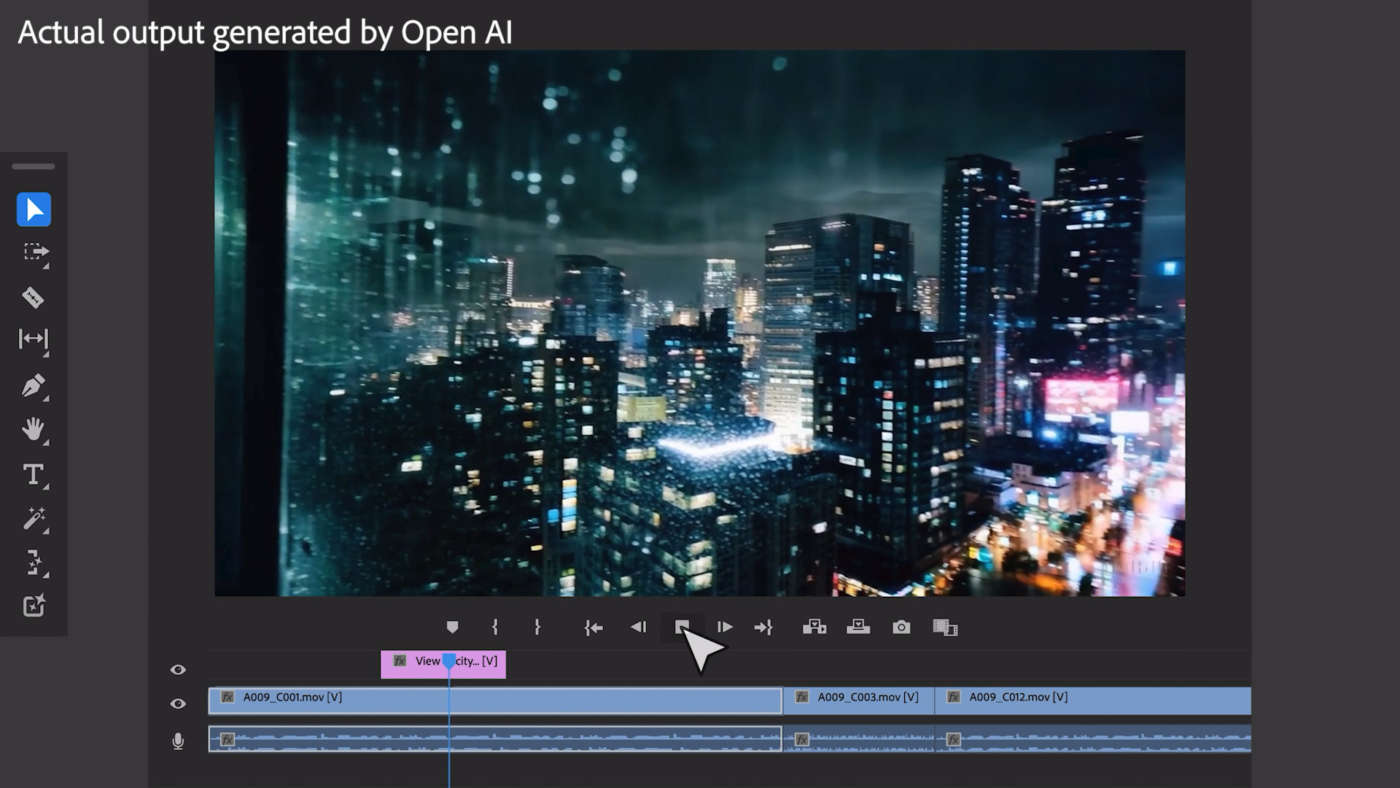Screen dimensions: 1400x788
Task: Hide the video track containing A009_C001.mov
Action: pyautogui.click(x=178, y=704)
